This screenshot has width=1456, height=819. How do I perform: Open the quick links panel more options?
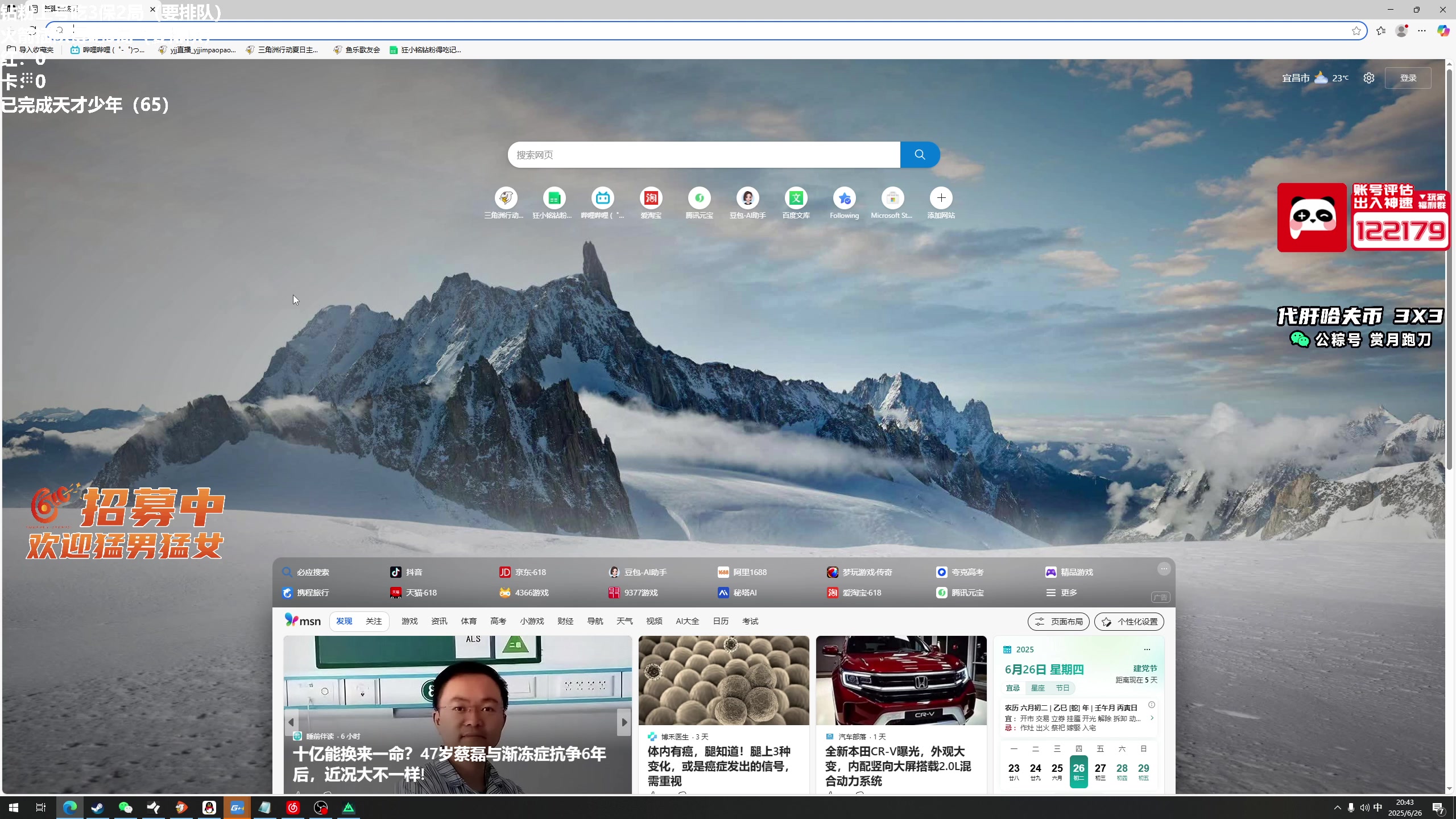(1164, 568)
